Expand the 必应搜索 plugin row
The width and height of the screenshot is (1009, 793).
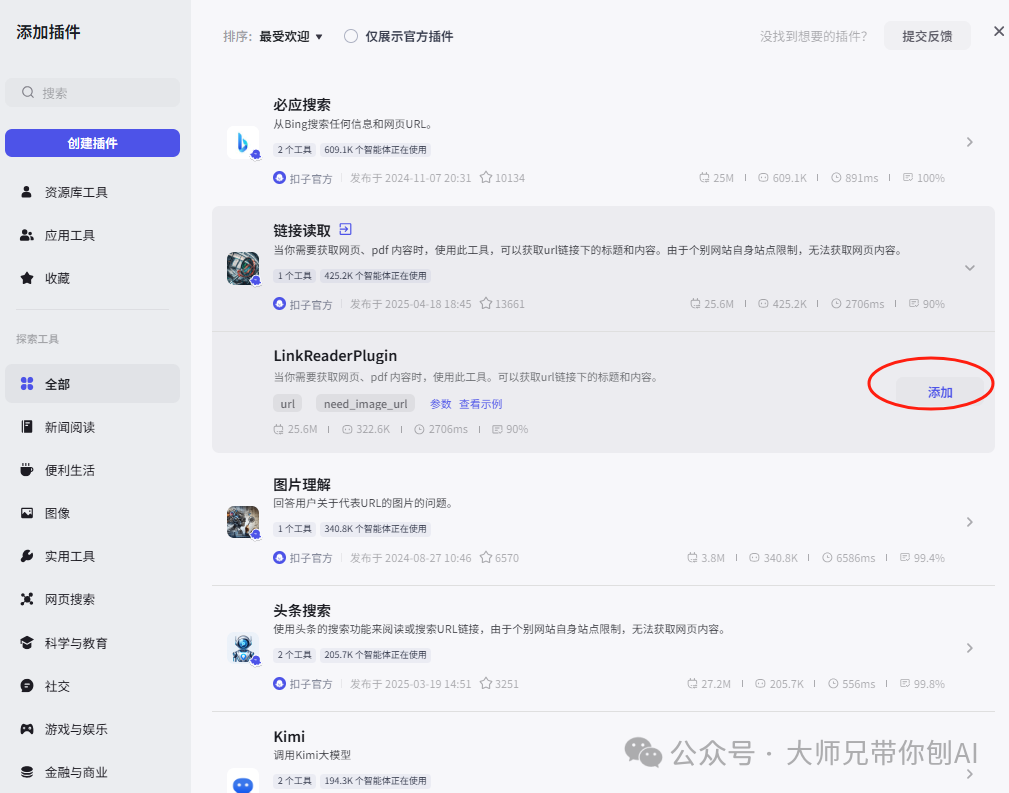969,142
